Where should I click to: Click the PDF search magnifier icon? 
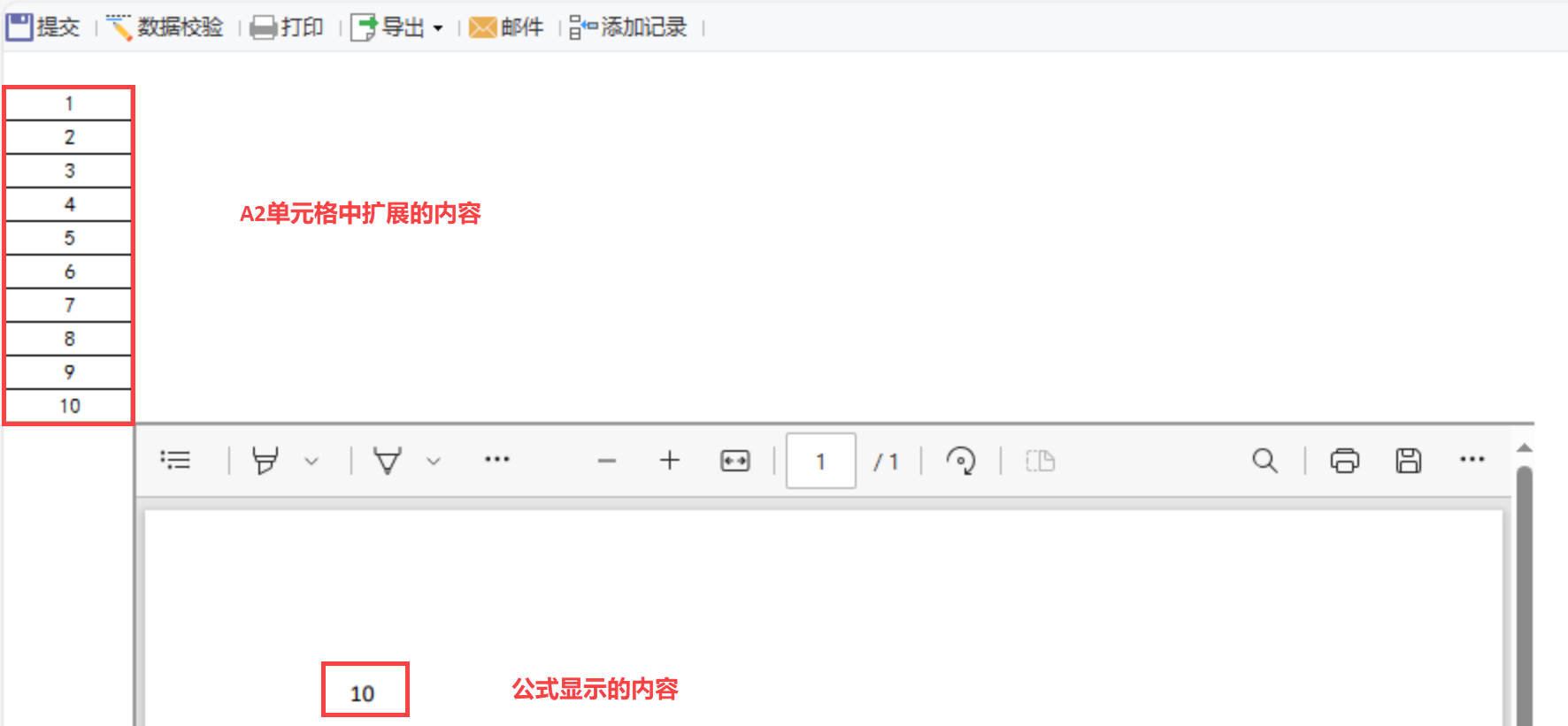tap(1264, 461)
